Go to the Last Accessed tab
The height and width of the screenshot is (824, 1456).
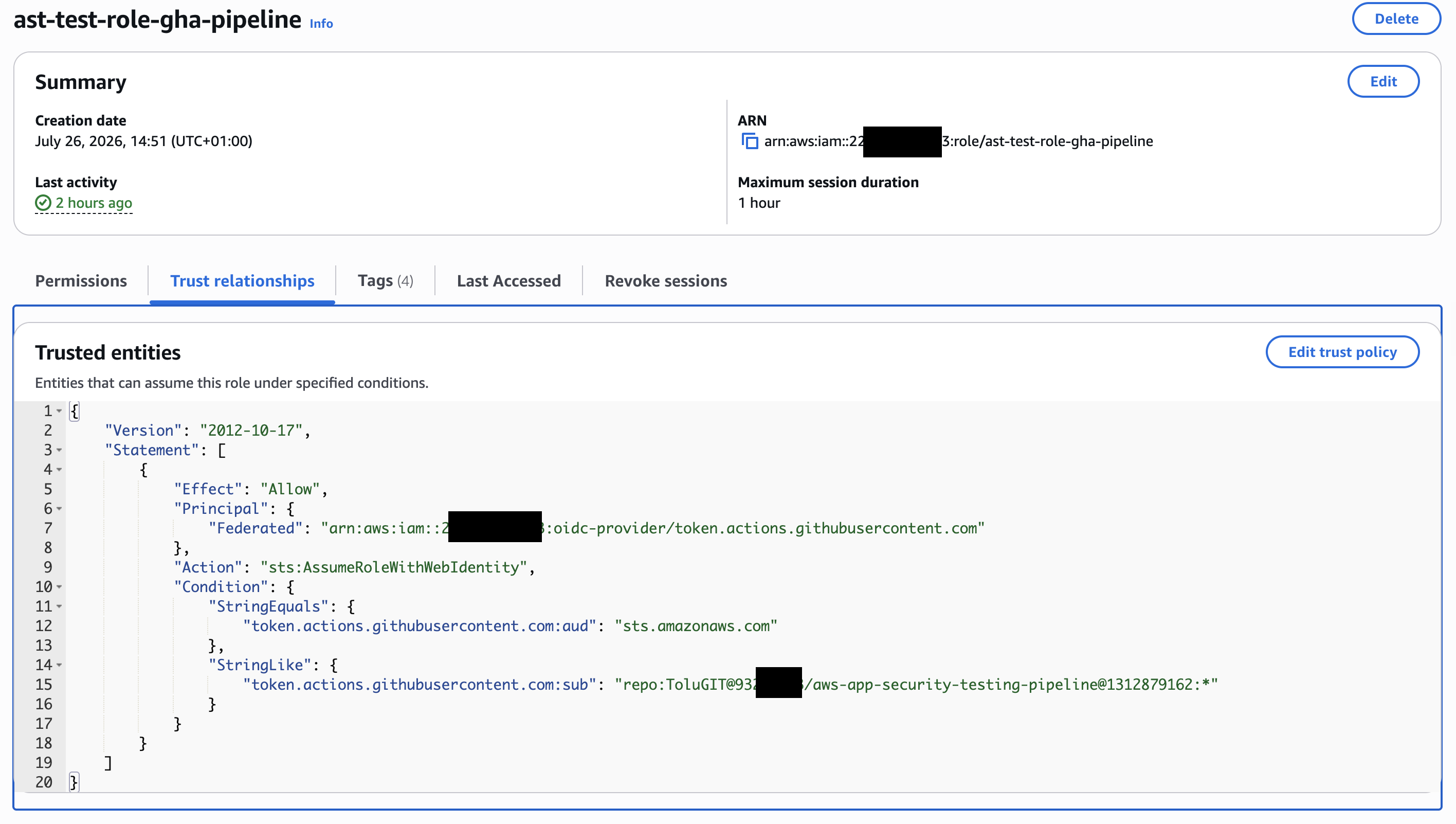508,281
